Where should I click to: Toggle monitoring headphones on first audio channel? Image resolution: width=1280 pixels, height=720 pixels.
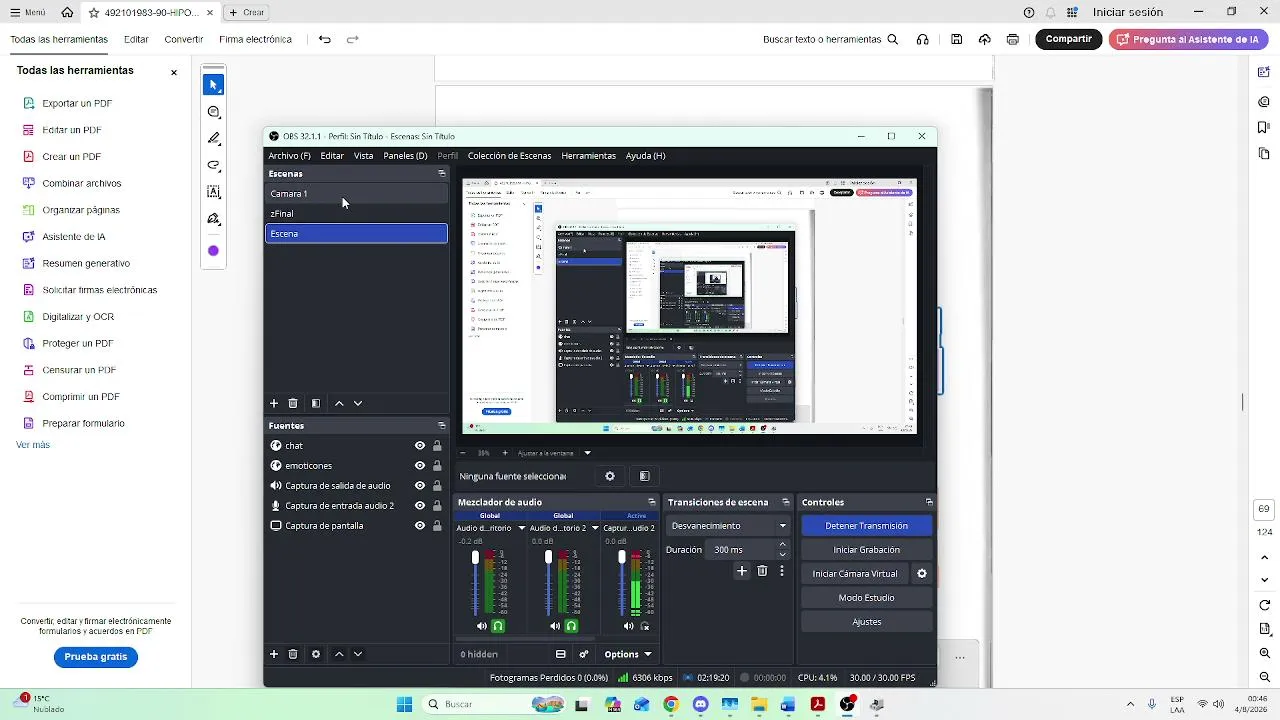[498, 626]
